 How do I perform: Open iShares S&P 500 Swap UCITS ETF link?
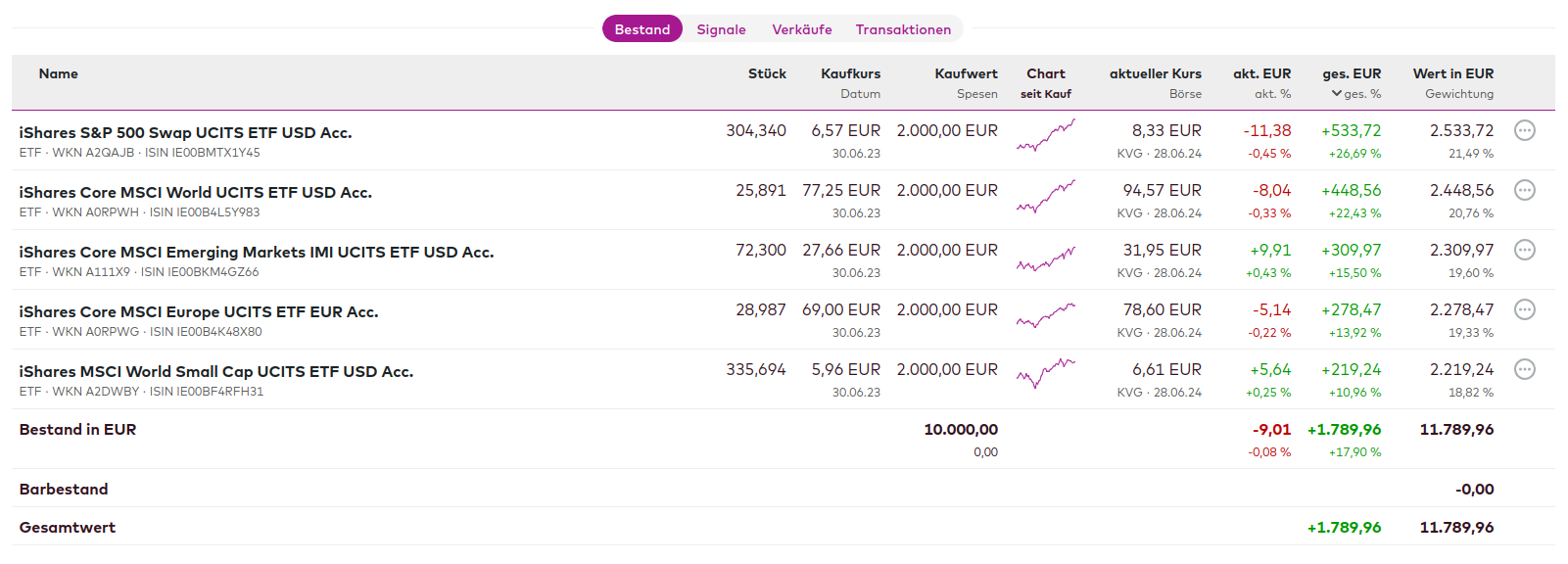[x=185, y=133]
